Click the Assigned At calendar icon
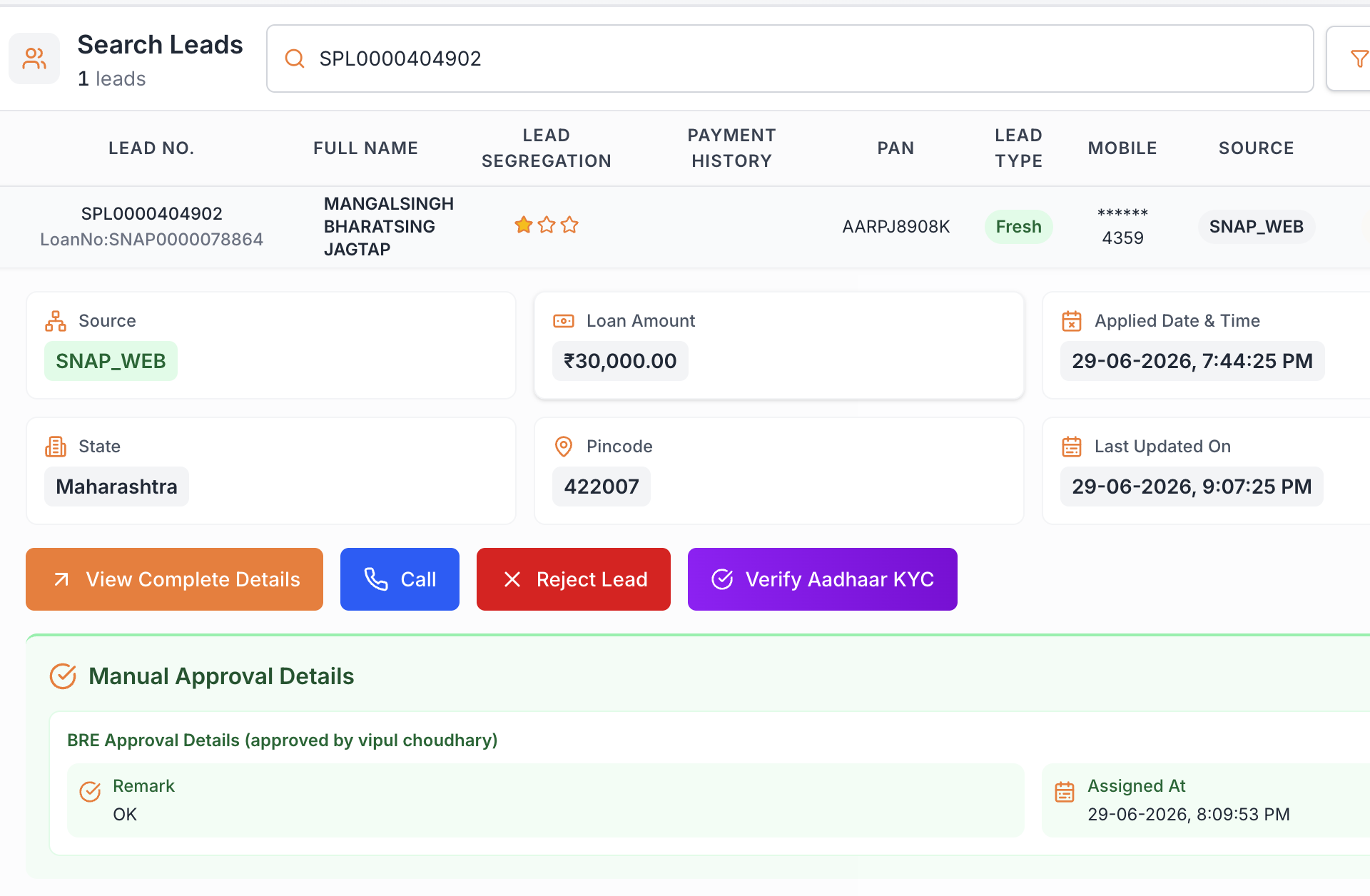Screen dimensions: 1370x896 1065,792
